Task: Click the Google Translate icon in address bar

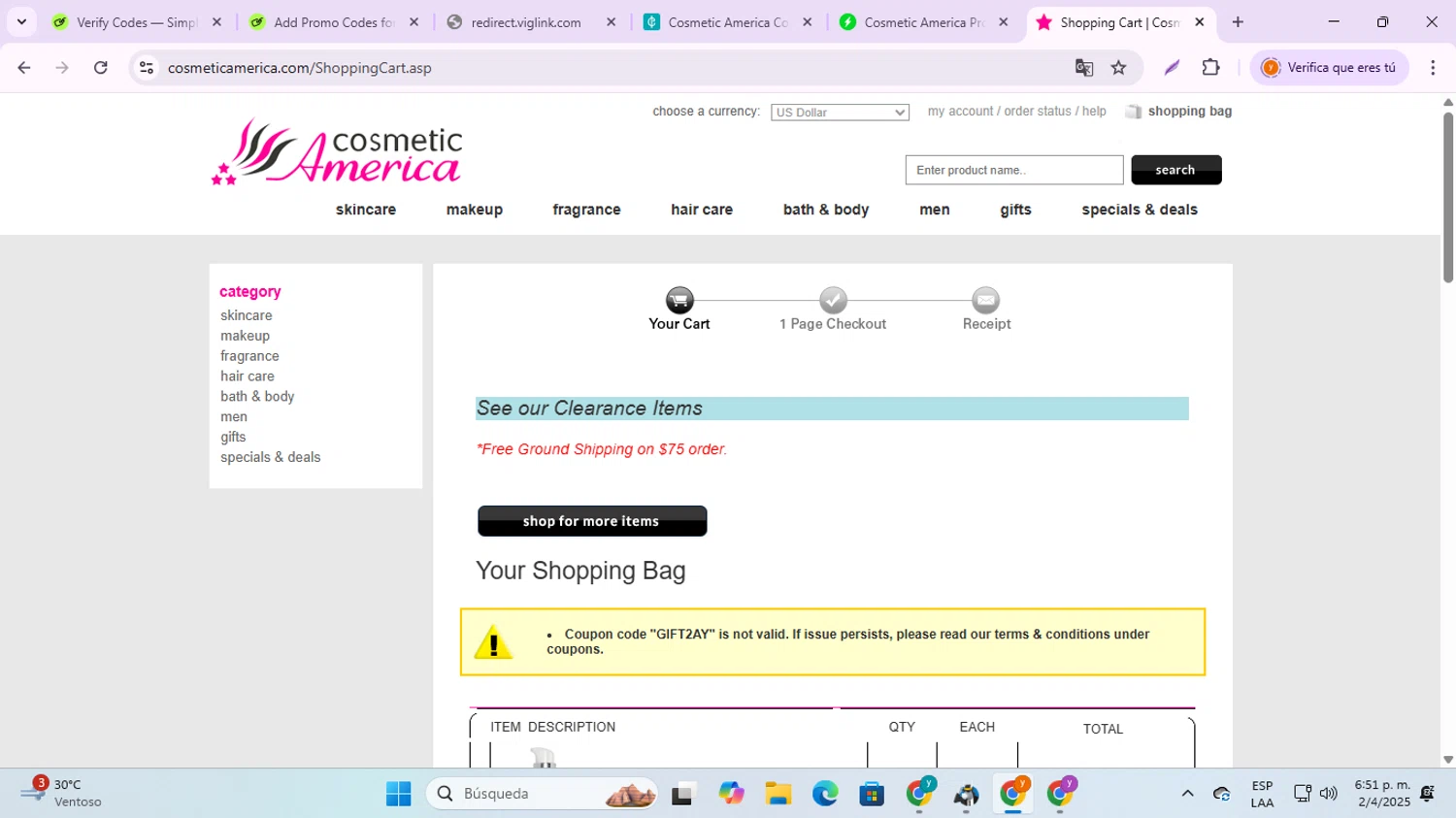Action: pyautogui.click(x=1083, y=68)
